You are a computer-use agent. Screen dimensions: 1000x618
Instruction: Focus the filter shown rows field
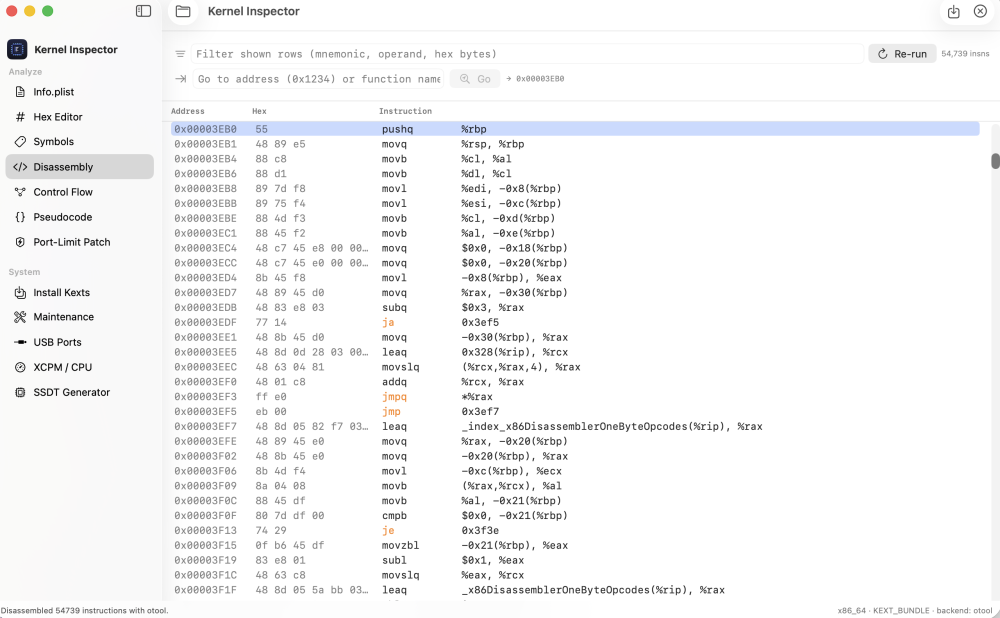point(527,54)
